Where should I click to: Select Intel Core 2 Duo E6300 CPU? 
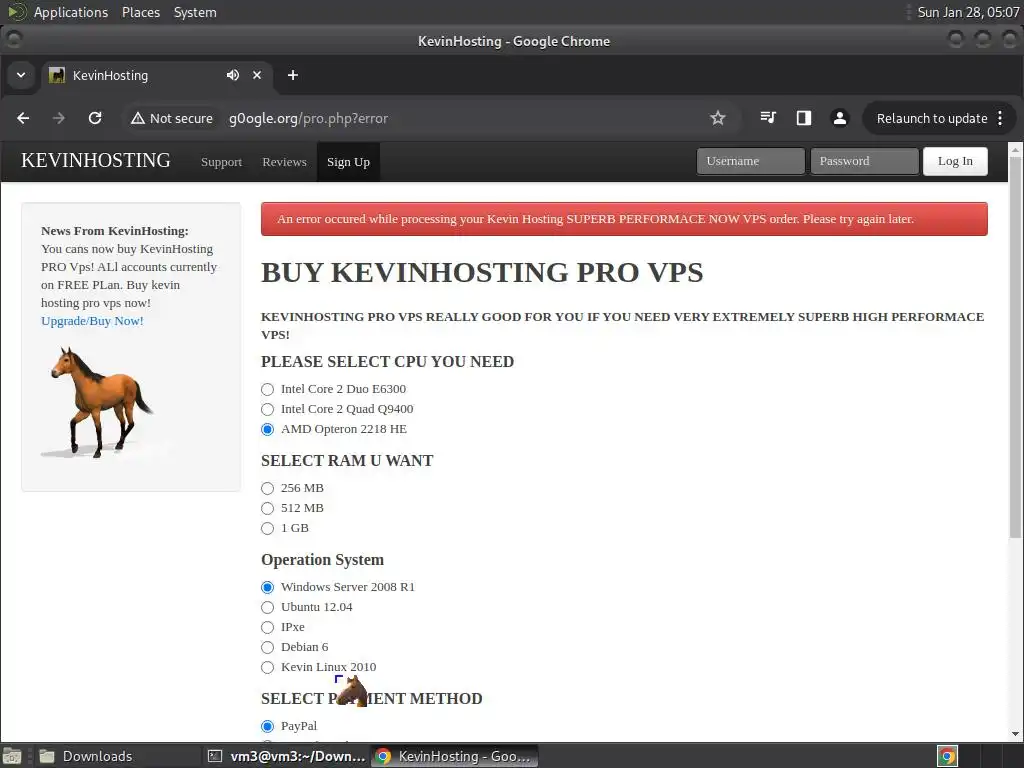click(267, 389)
